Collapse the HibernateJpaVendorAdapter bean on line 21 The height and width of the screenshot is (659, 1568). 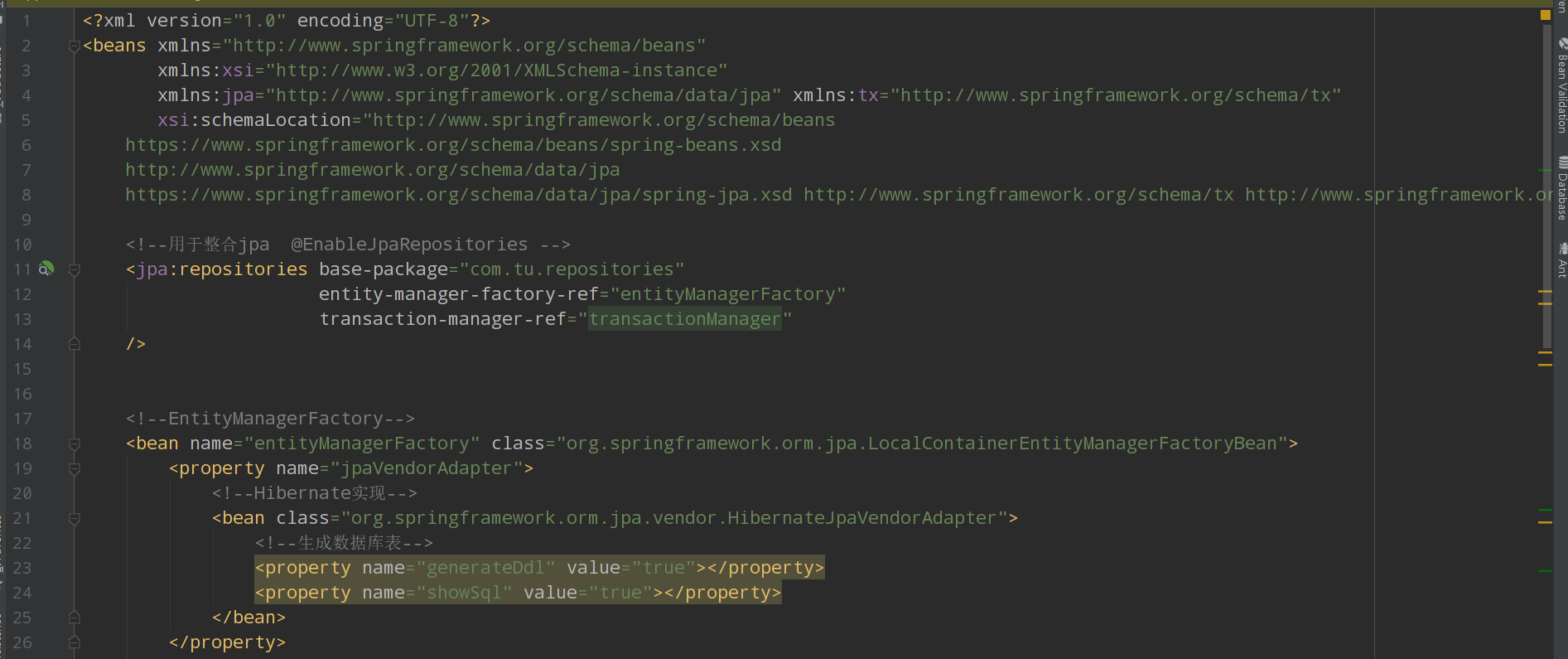pos(74,518)
